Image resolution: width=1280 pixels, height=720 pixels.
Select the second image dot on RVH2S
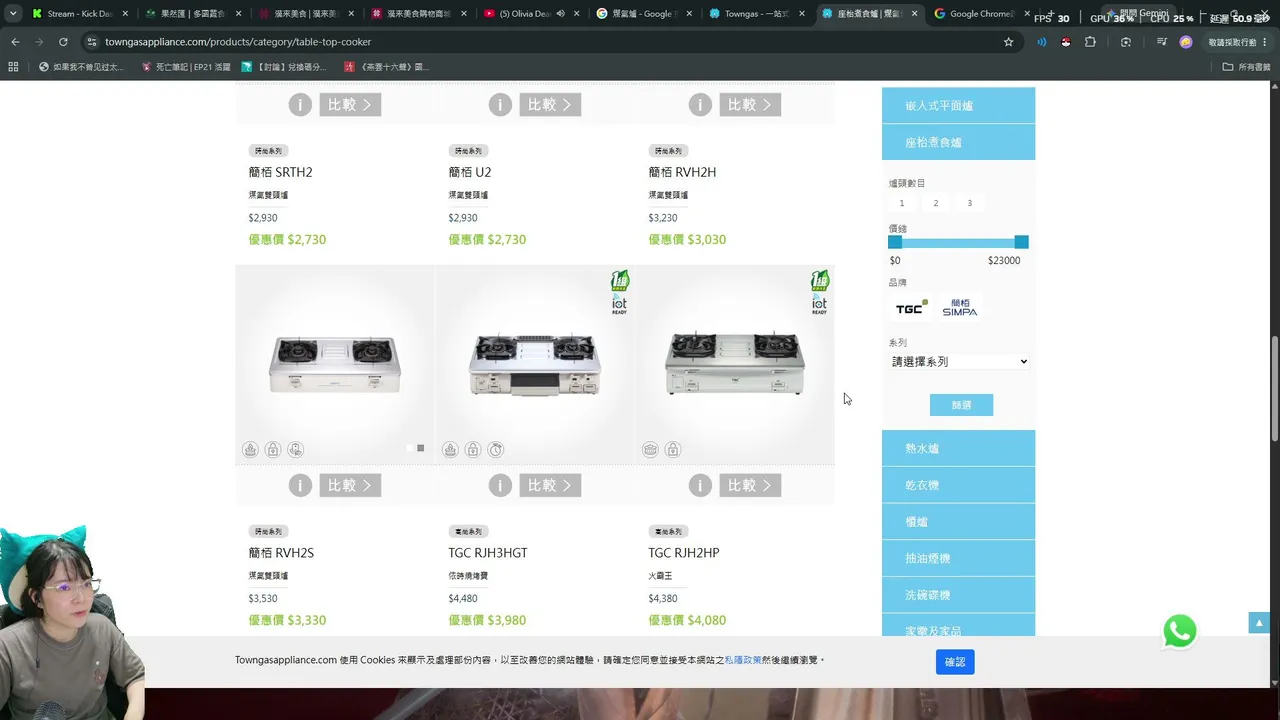point(421,448)
